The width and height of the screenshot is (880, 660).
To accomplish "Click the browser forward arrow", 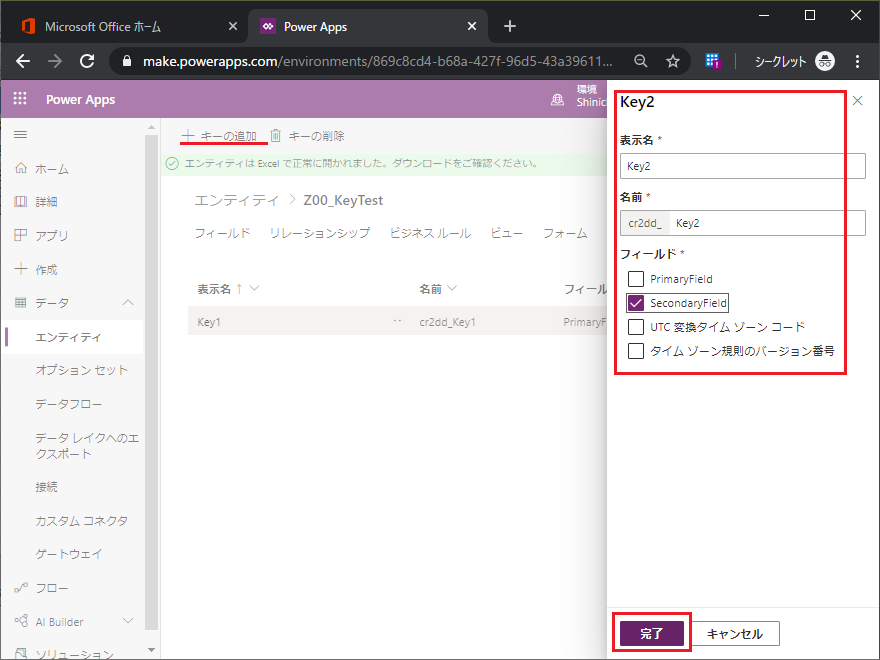I will [55, 61].
